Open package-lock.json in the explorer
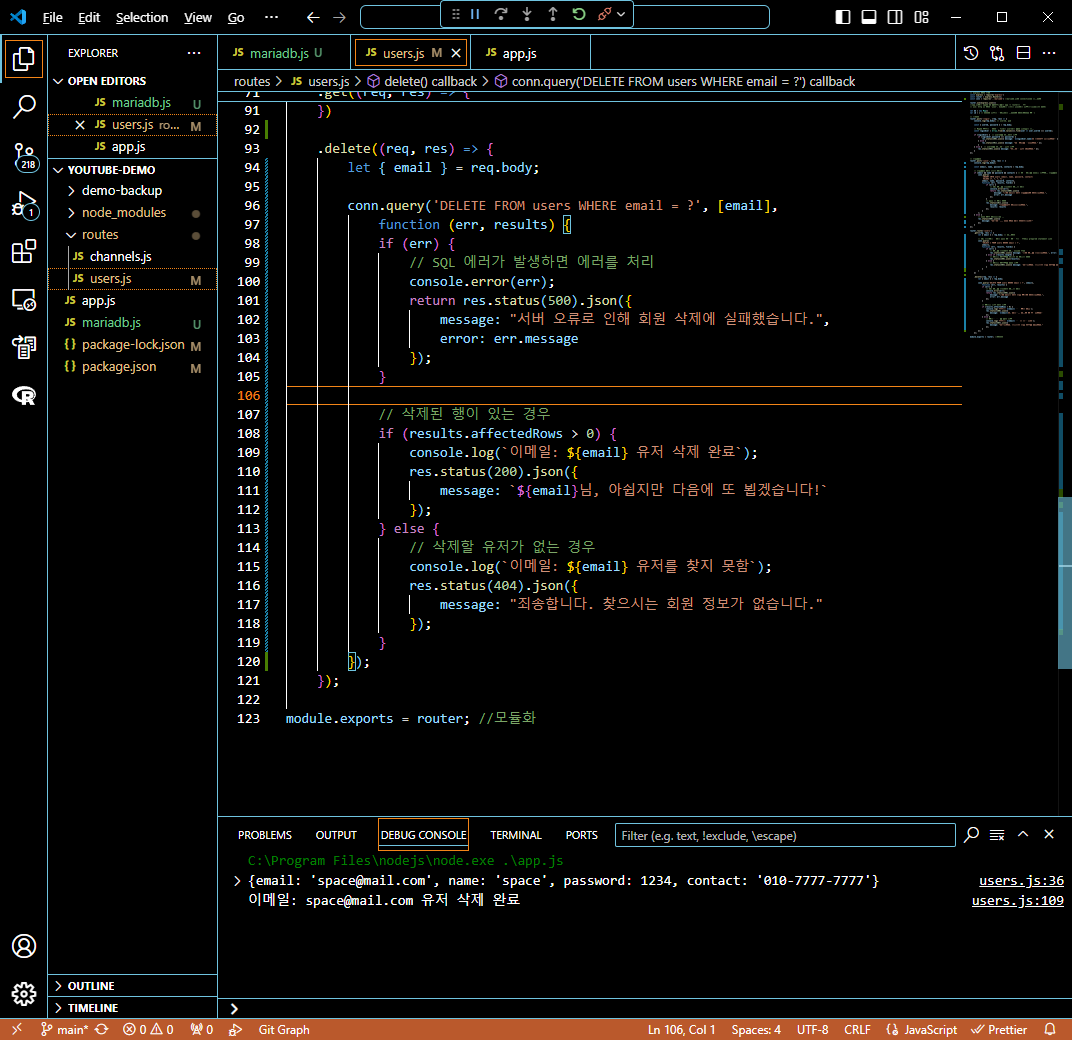1072x1040 pixels. tap(133, 345)
